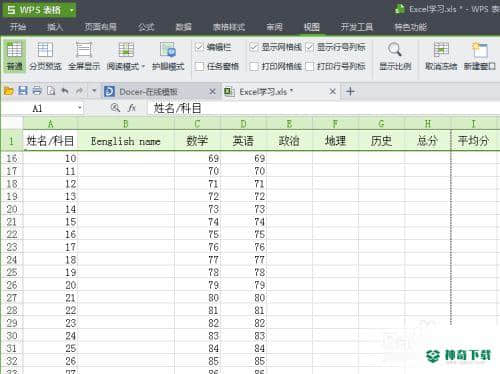Image resolution: width=500 pixels, height=374 pixels.
Task: Select column H header
Action: 428,124
